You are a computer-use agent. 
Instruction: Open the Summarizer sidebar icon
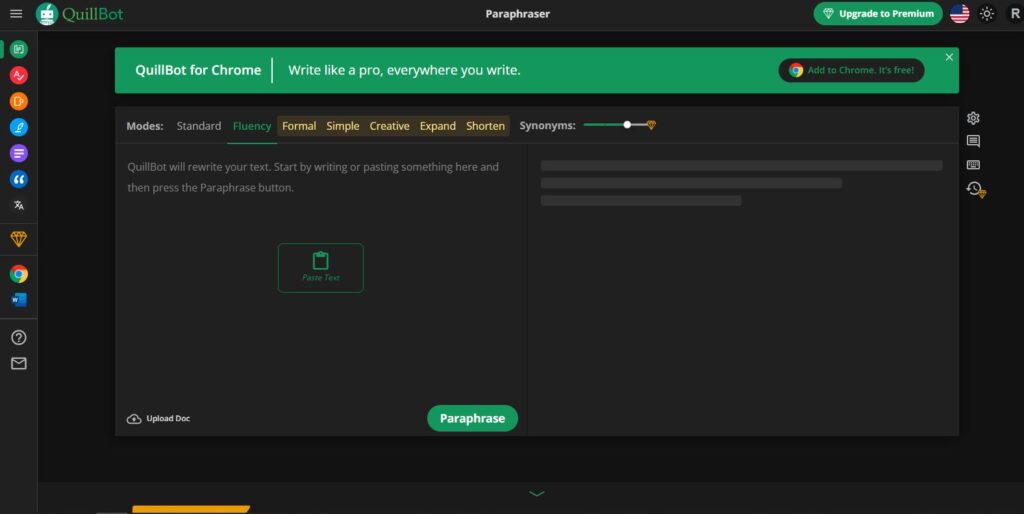point(19,153)
